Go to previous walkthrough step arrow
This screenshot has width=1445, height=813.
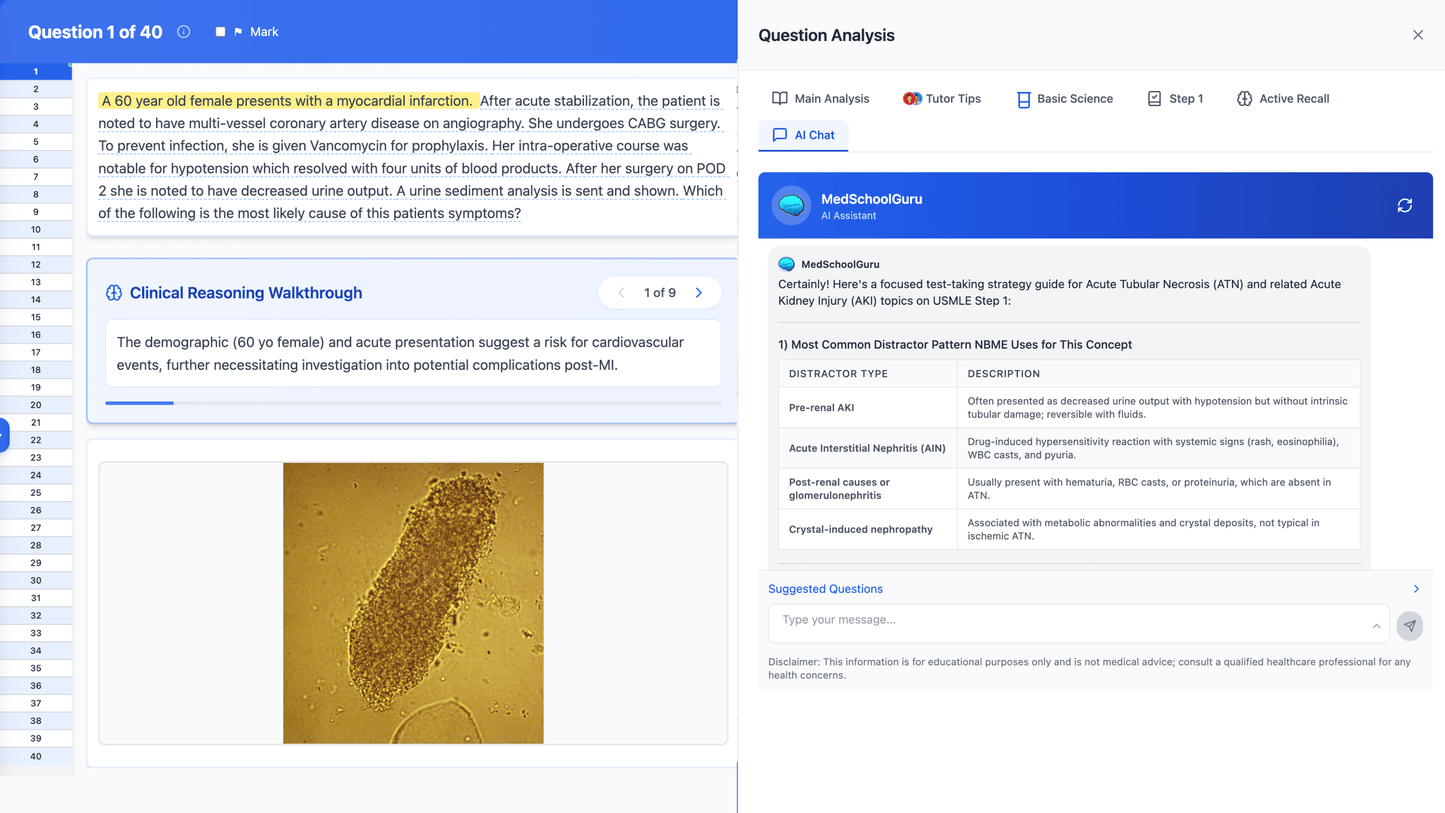[x=621, y=293]
